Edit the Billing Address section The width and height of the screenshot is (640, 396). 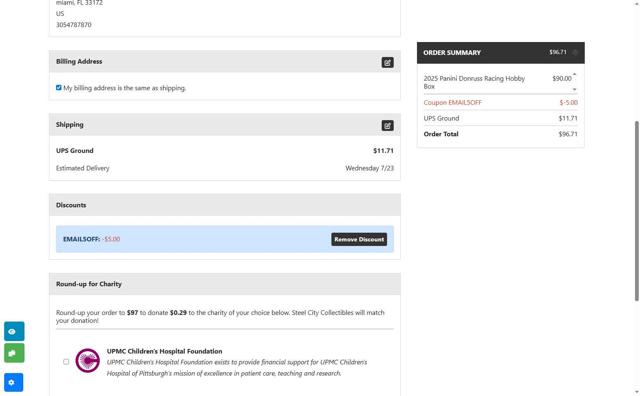(x=387, y=62)
